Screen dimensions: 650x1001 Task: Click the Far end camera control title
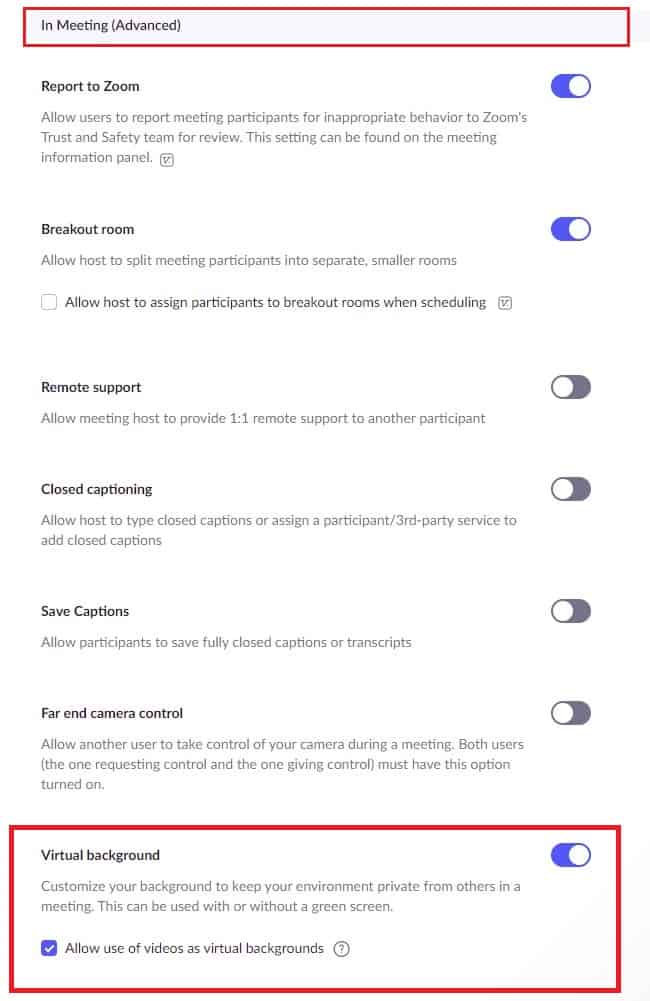(x=112, y=713)
